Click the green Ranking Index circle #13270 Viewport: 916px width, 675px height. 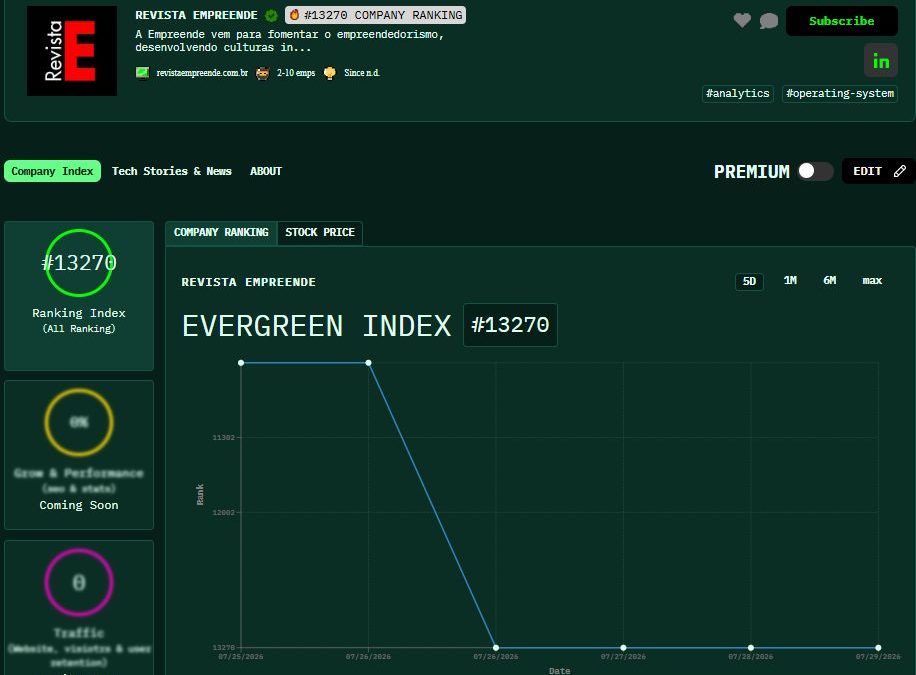pos(79,263)
